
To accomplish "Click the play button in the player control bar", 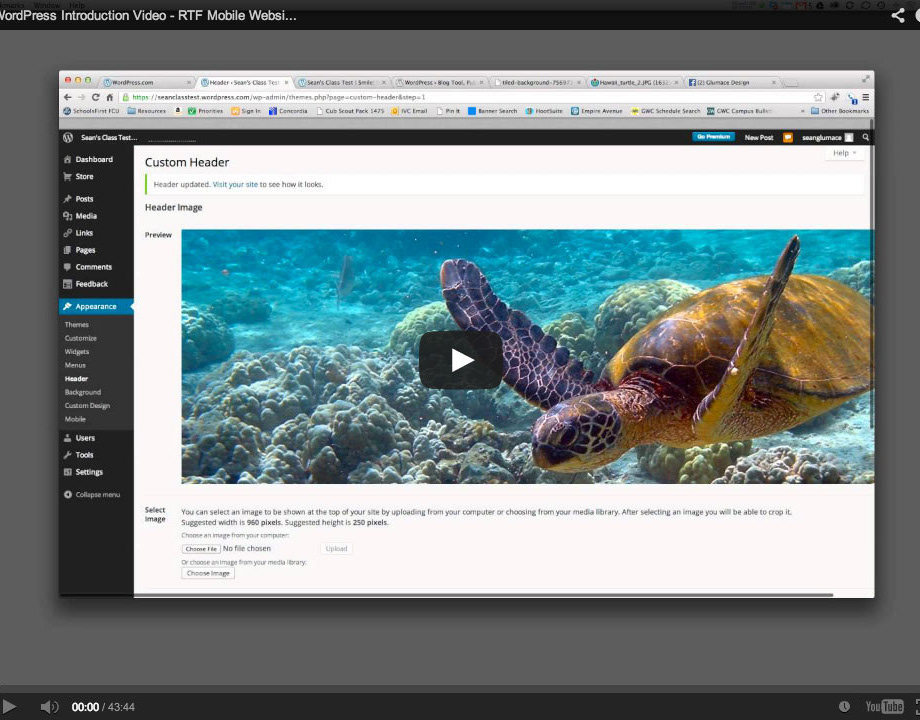I will coord(9,707).
